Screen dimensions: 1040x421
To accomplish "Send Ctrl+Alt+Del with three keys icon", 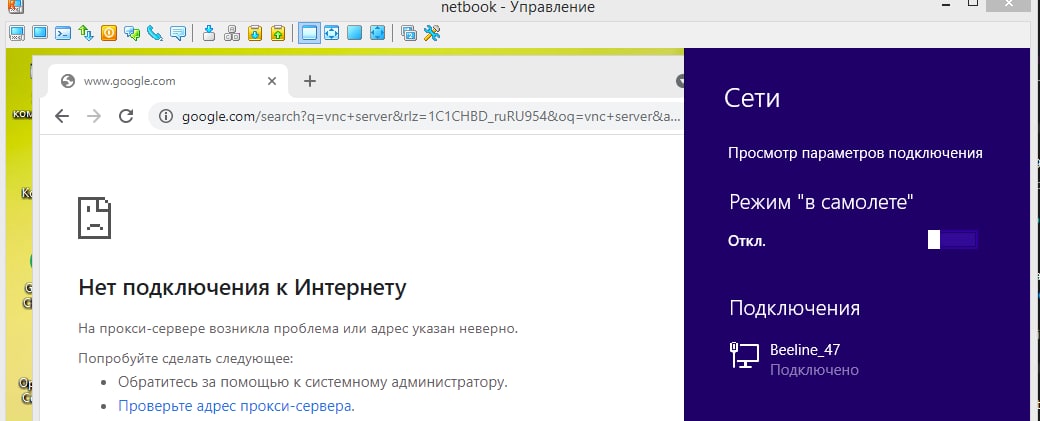I will (x=232, y=32).
